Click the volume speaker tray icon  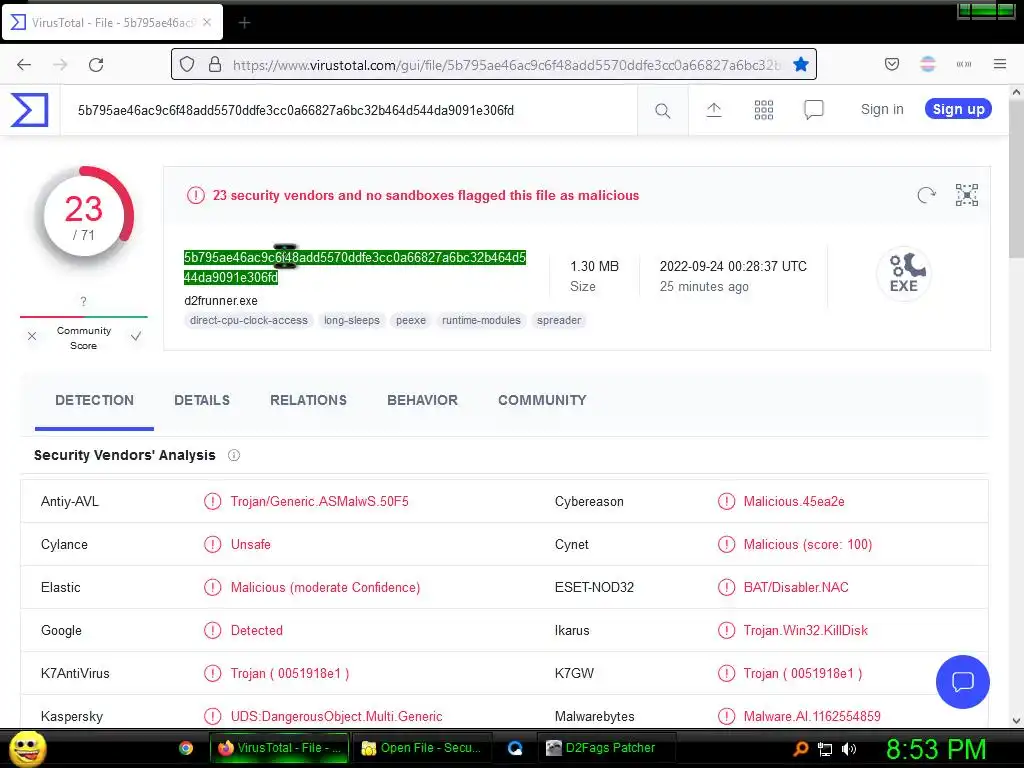click(x=849, y=749)
